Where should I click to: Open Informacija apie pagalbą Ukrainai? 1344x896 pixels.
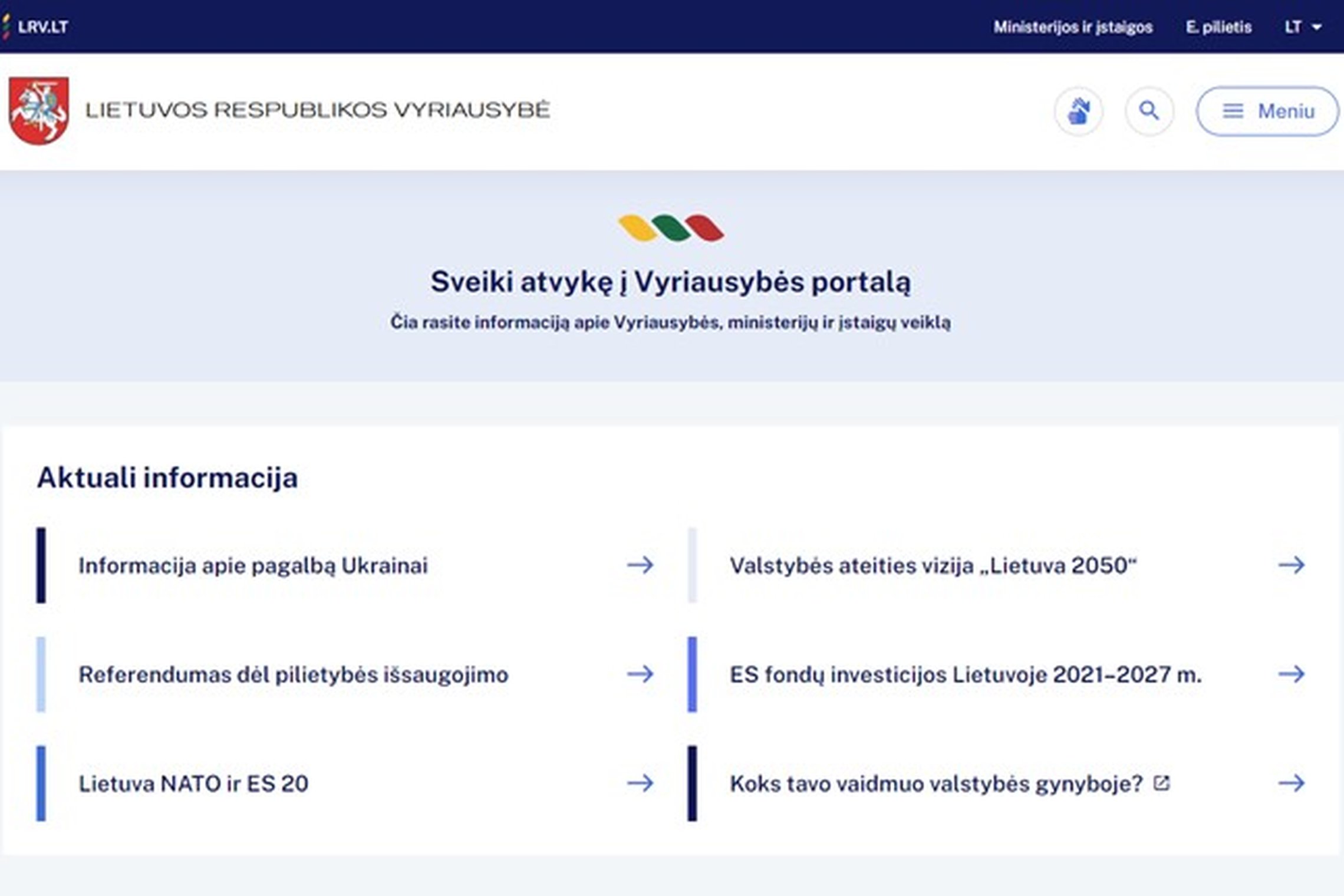[253, 565]
